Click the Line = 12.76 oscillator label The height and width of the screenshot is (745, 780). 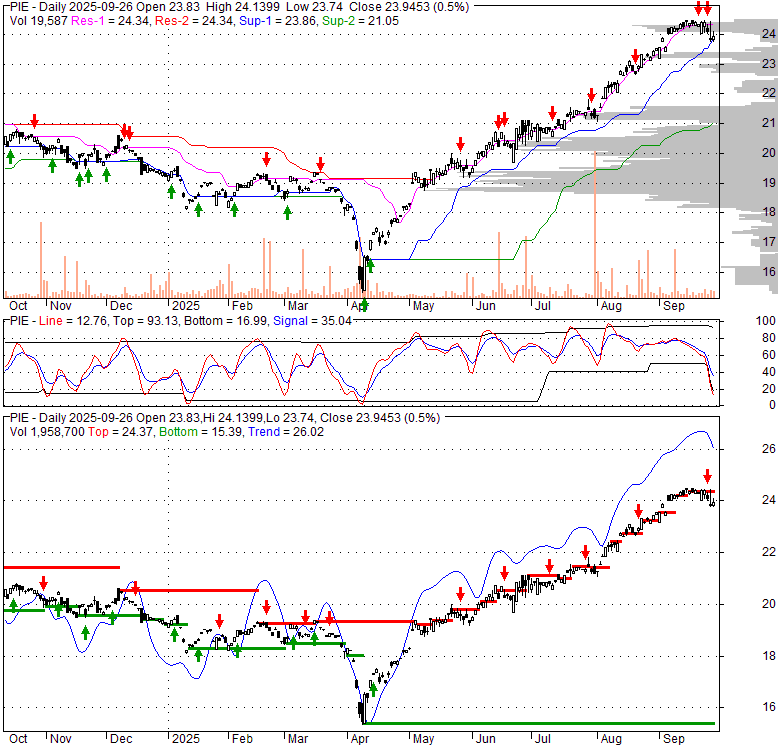[73, 321]
